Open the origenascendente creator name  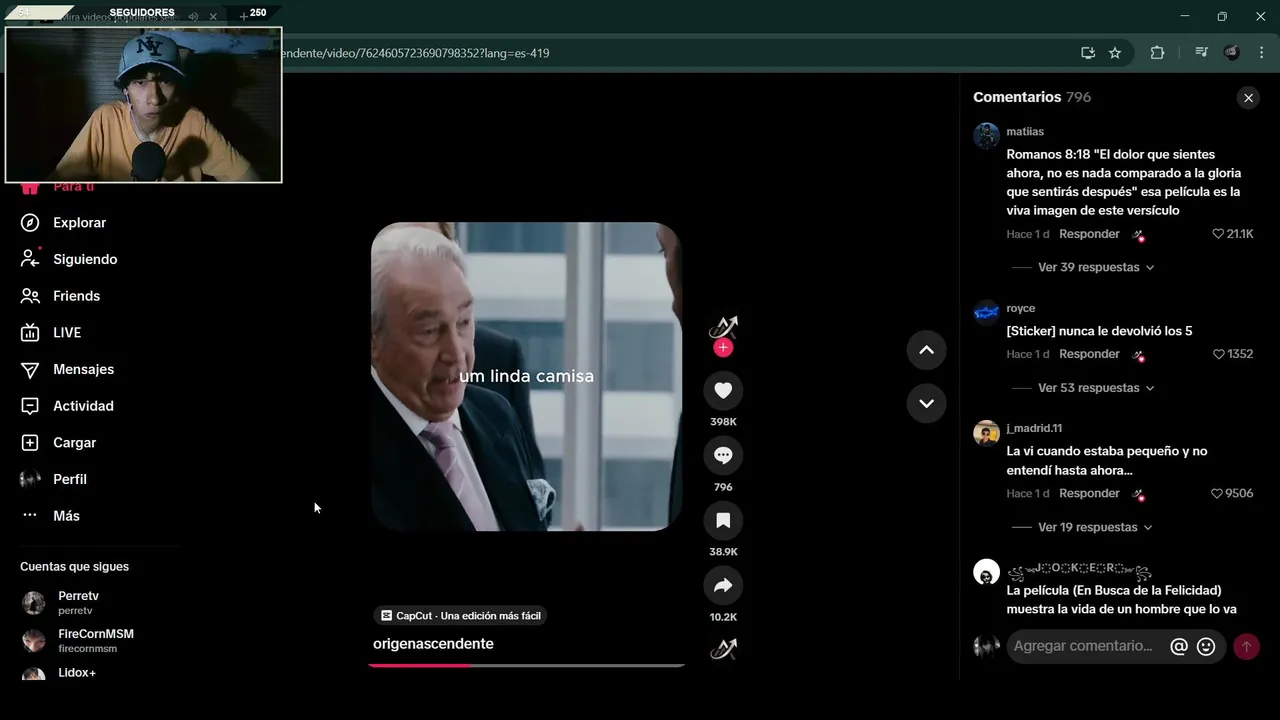tap(433, 644)
